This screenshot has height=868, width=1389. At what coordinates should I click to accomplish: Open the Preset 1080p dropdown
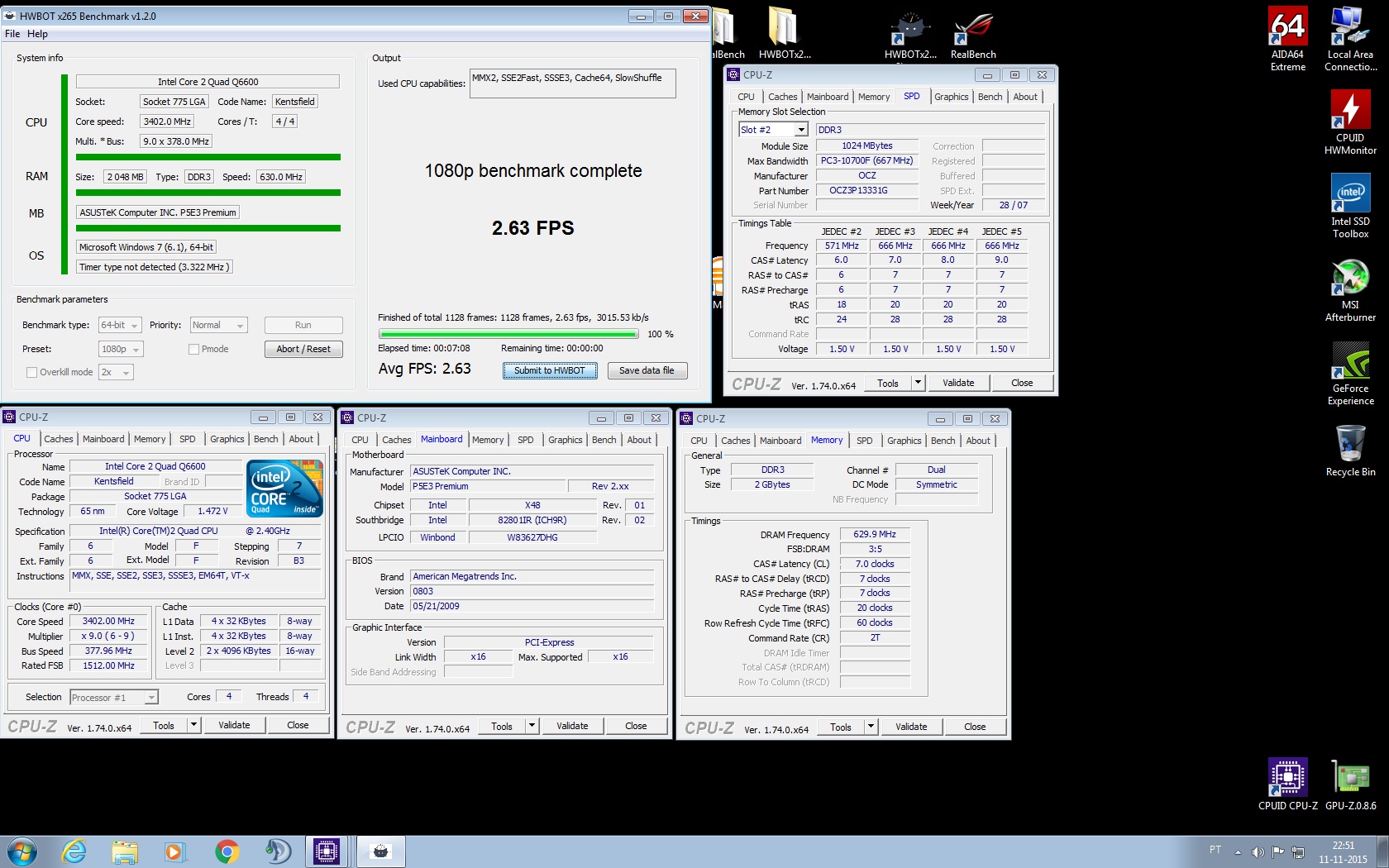click(x=121, y=349)
